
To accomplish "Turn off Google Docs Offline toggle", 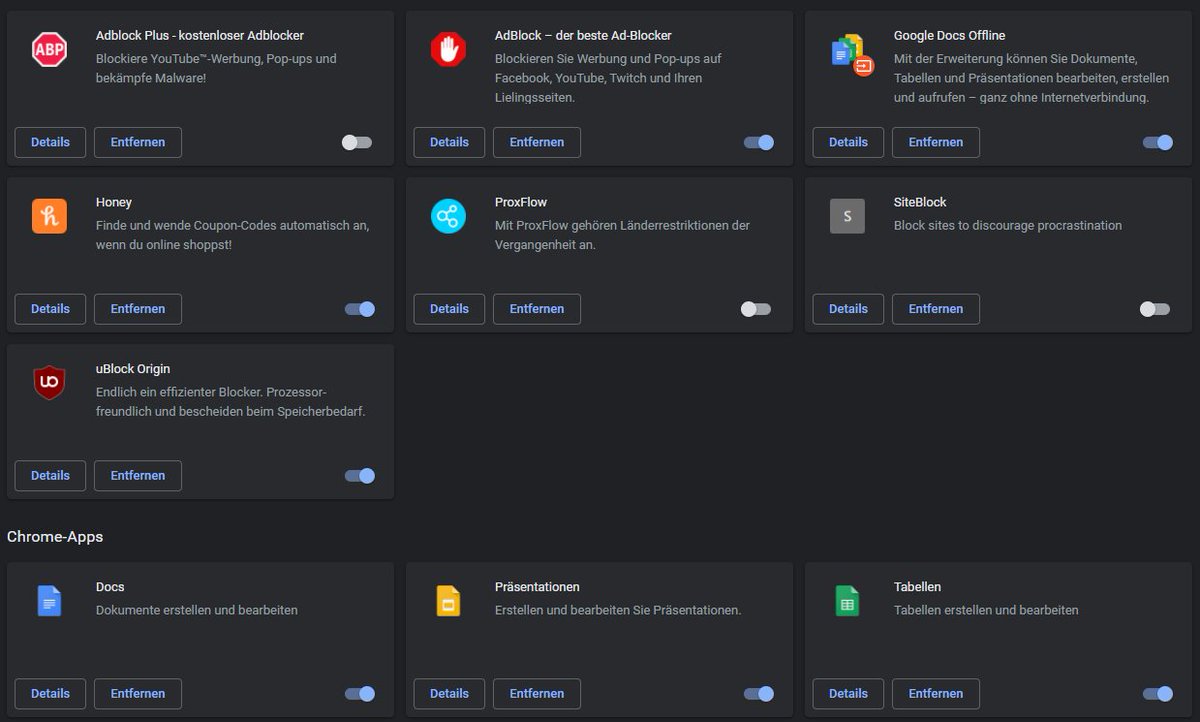I will [1158, 142].
